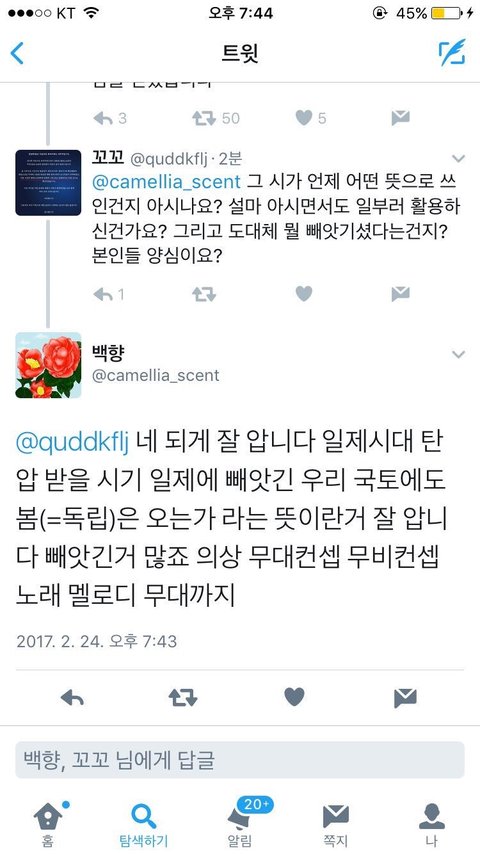
Task: Like the tweet from 꼬꼬
Action: [x=303, y=294]
